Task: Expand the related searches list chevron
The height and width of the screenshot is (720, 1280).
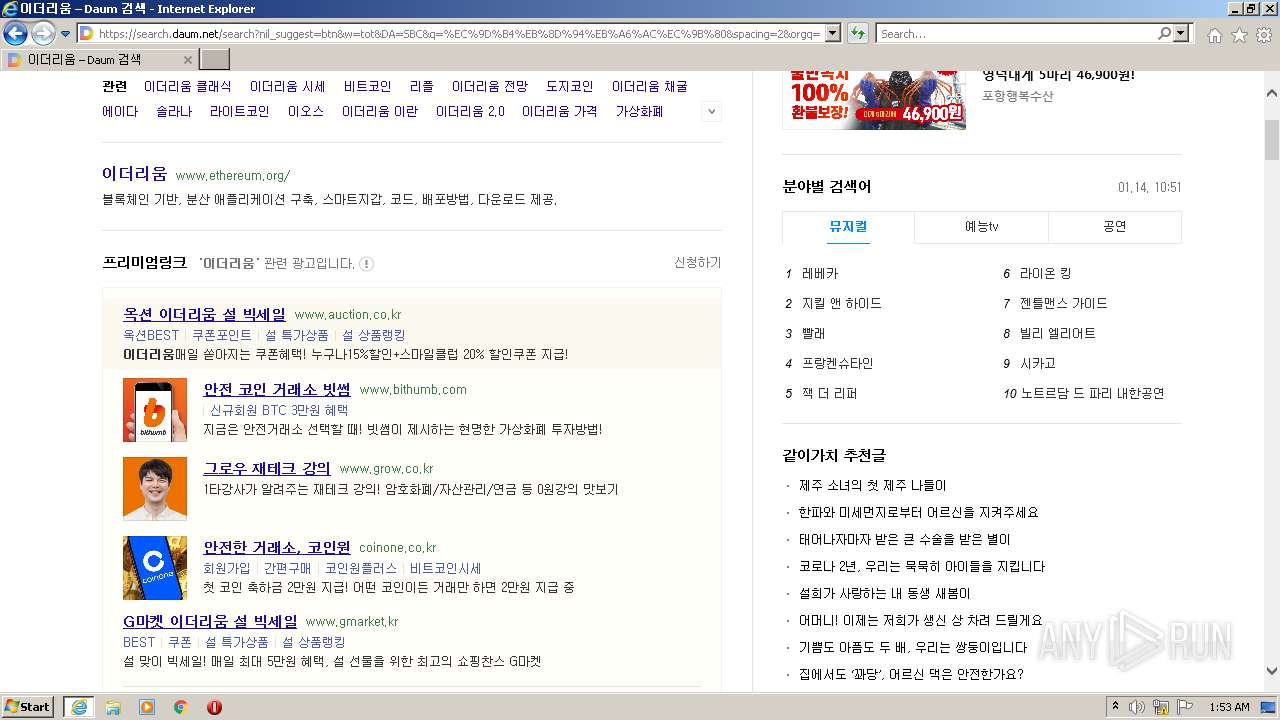Action: 712,112
